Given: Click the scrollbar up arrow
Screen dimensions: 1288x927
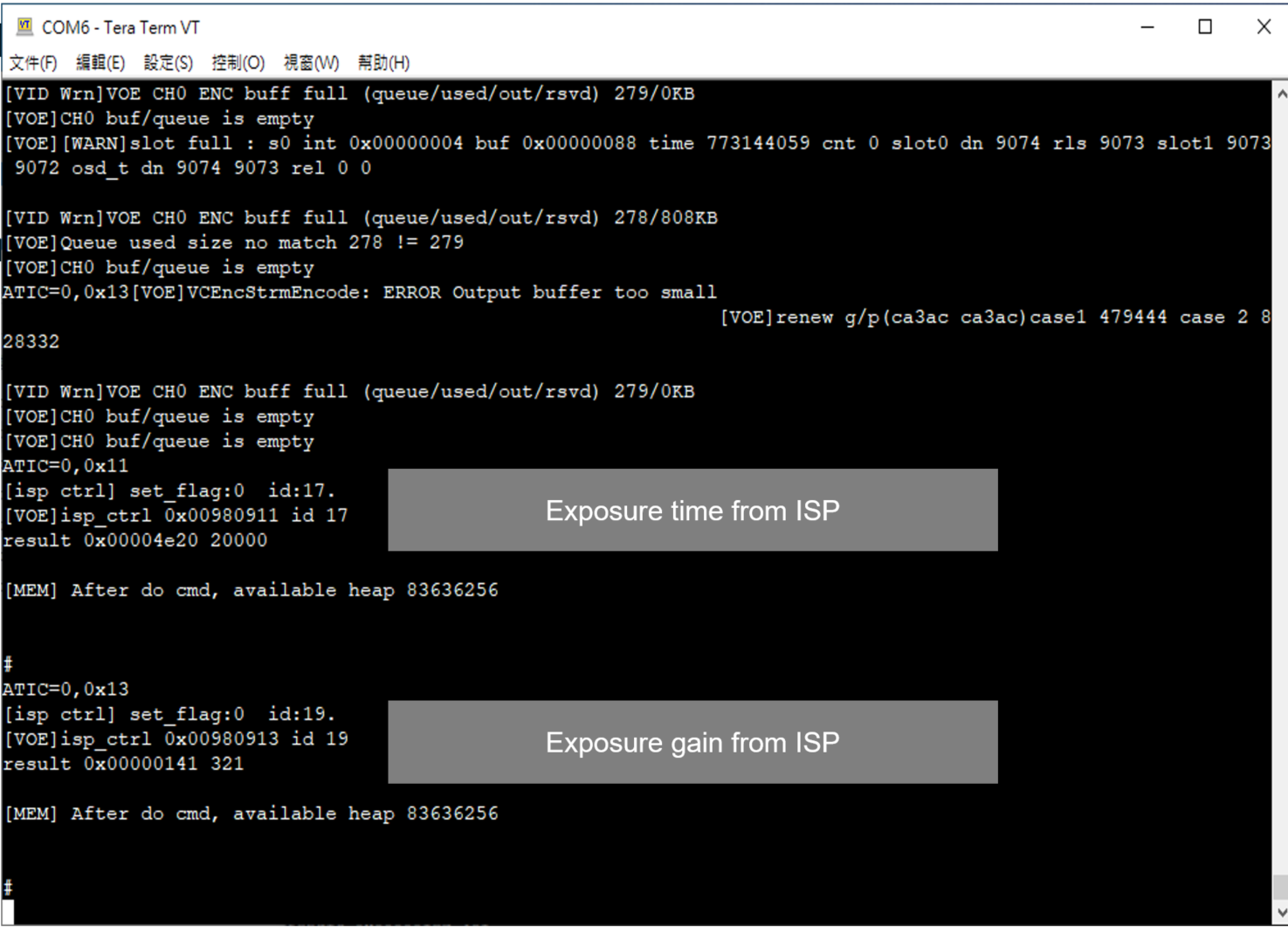Looking at the screenshot, I should [1280, 93].
